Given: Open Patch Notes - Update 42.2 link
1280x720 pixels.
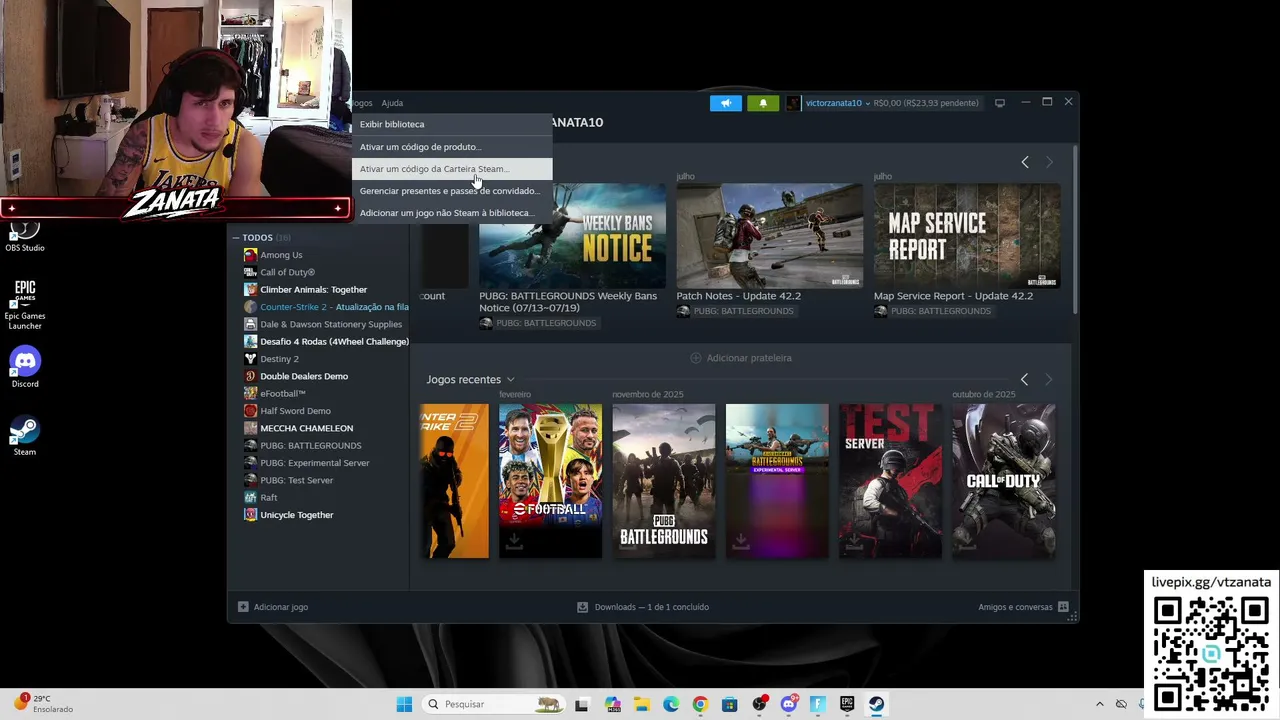Looking at the screenshot, I should [x=739, y=296].
